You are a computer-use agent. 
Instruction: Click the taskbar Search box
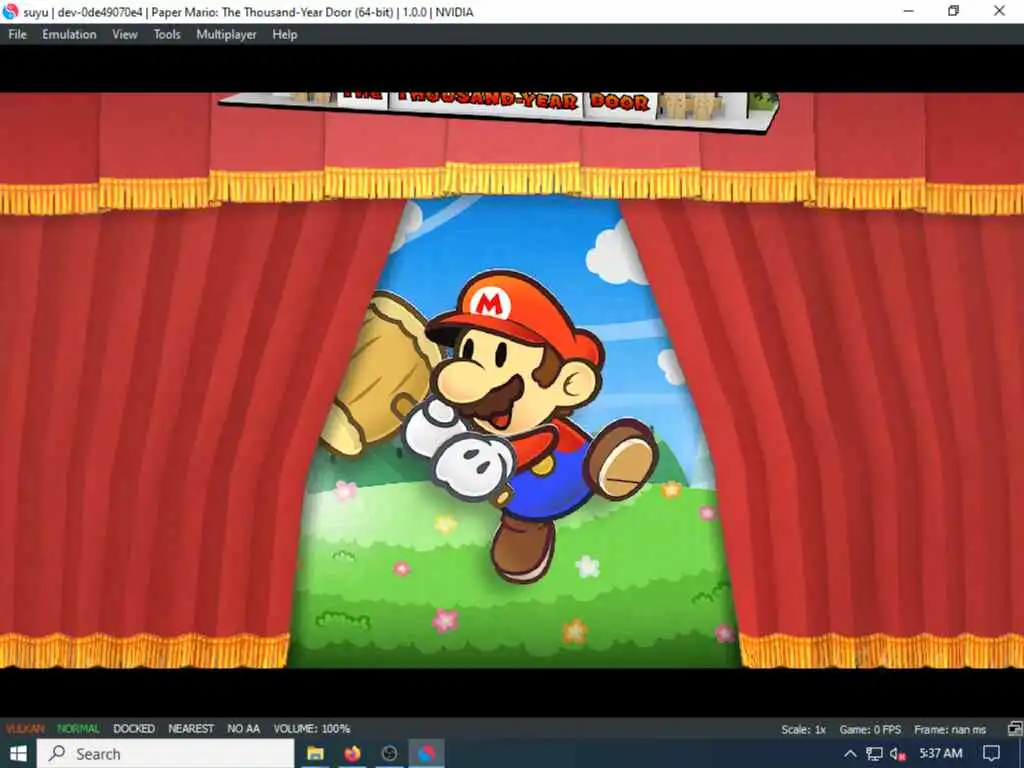165,754
